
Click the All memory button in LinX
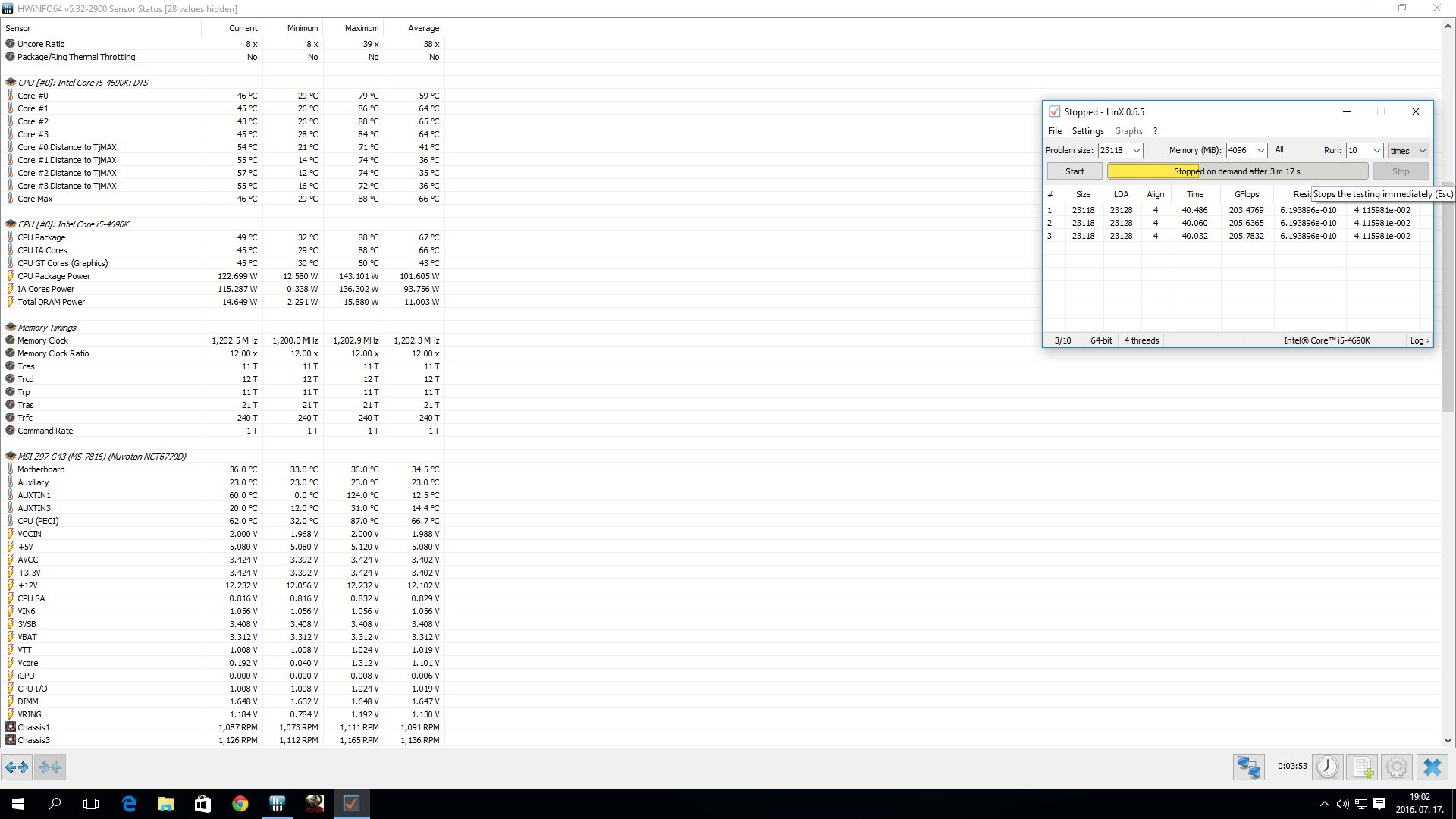pyautogui.click(x=1279, y=150)
